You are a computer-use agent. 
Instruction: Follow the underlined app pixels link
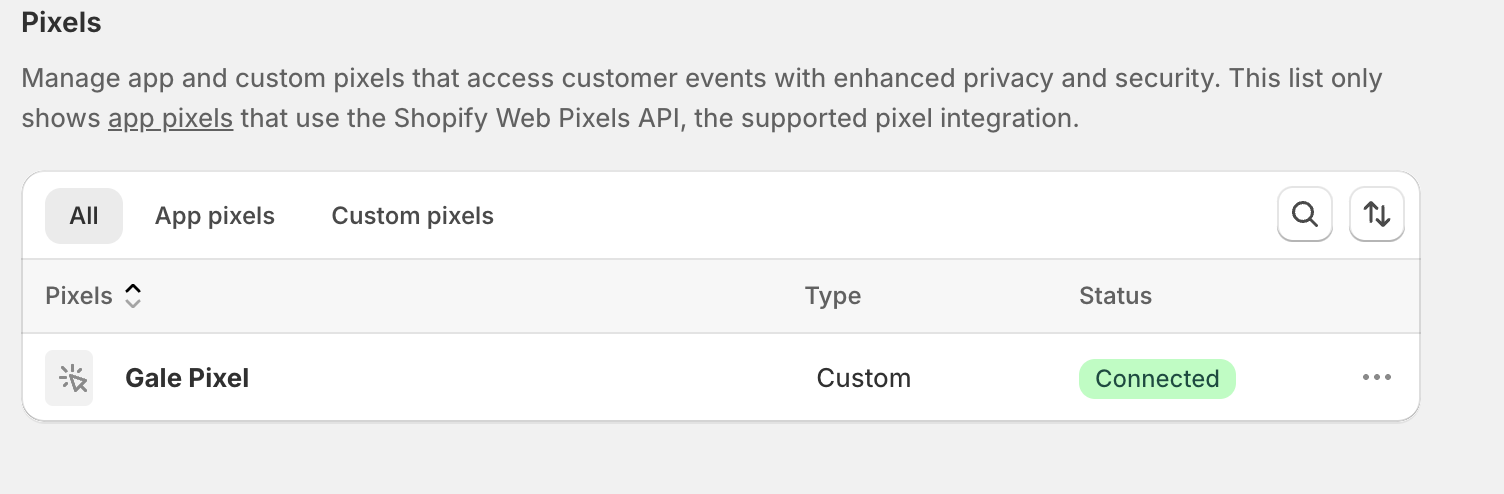coord(170,119)
